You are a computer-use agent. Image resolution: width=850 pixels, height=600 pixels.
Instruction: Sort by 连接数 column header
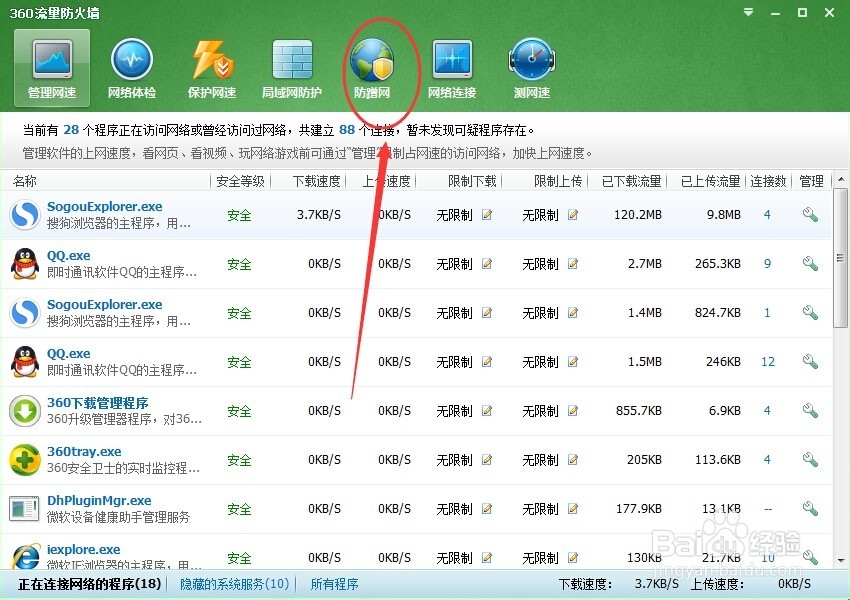point(768,181)
